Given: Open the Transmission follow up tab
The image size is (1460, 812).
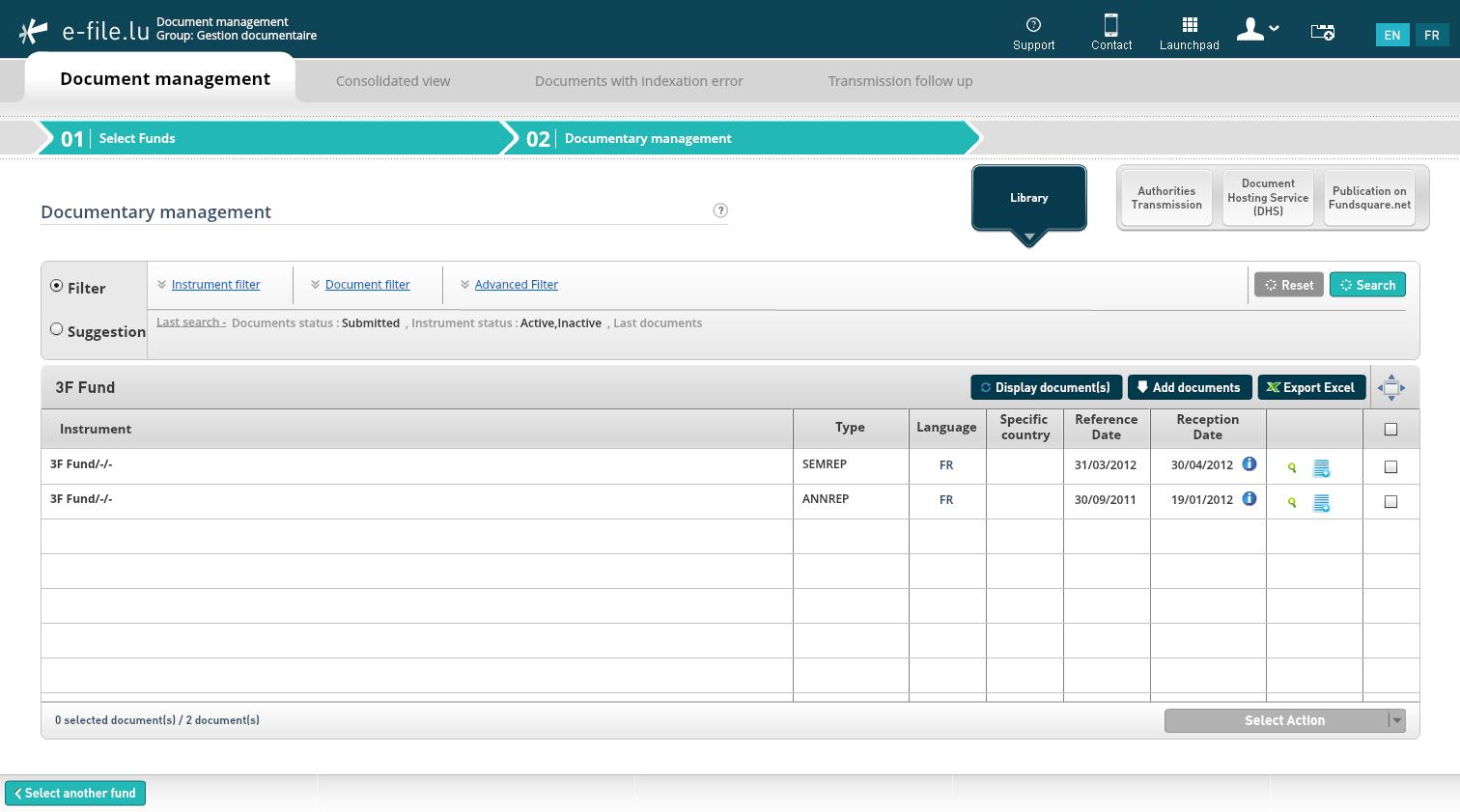Looking at the screenshot, I should pyautogui.click(x=900, y=81).
